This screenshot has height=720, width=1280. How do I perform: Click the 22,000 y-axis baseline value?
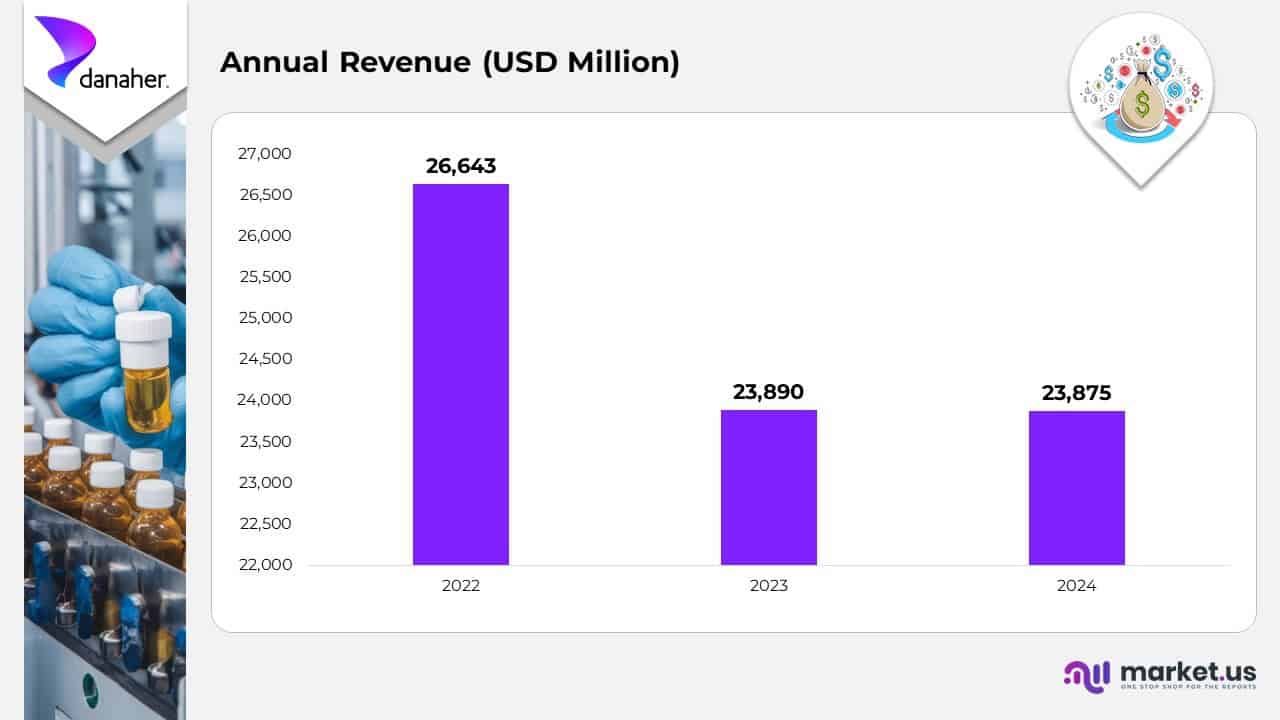[x=264, y=564]
